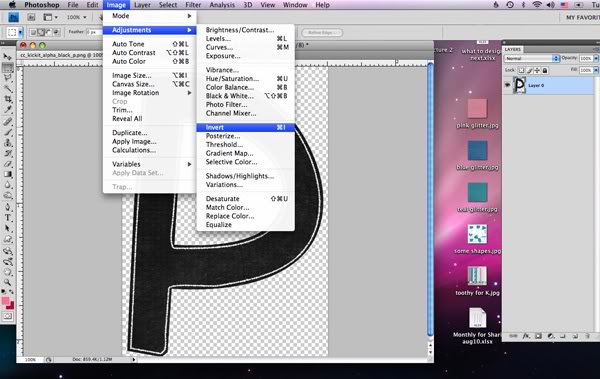Image resolution: width=600 pixels, height=379 pixels.
Task: Select the Blur tool
Action: pos(8,185)
